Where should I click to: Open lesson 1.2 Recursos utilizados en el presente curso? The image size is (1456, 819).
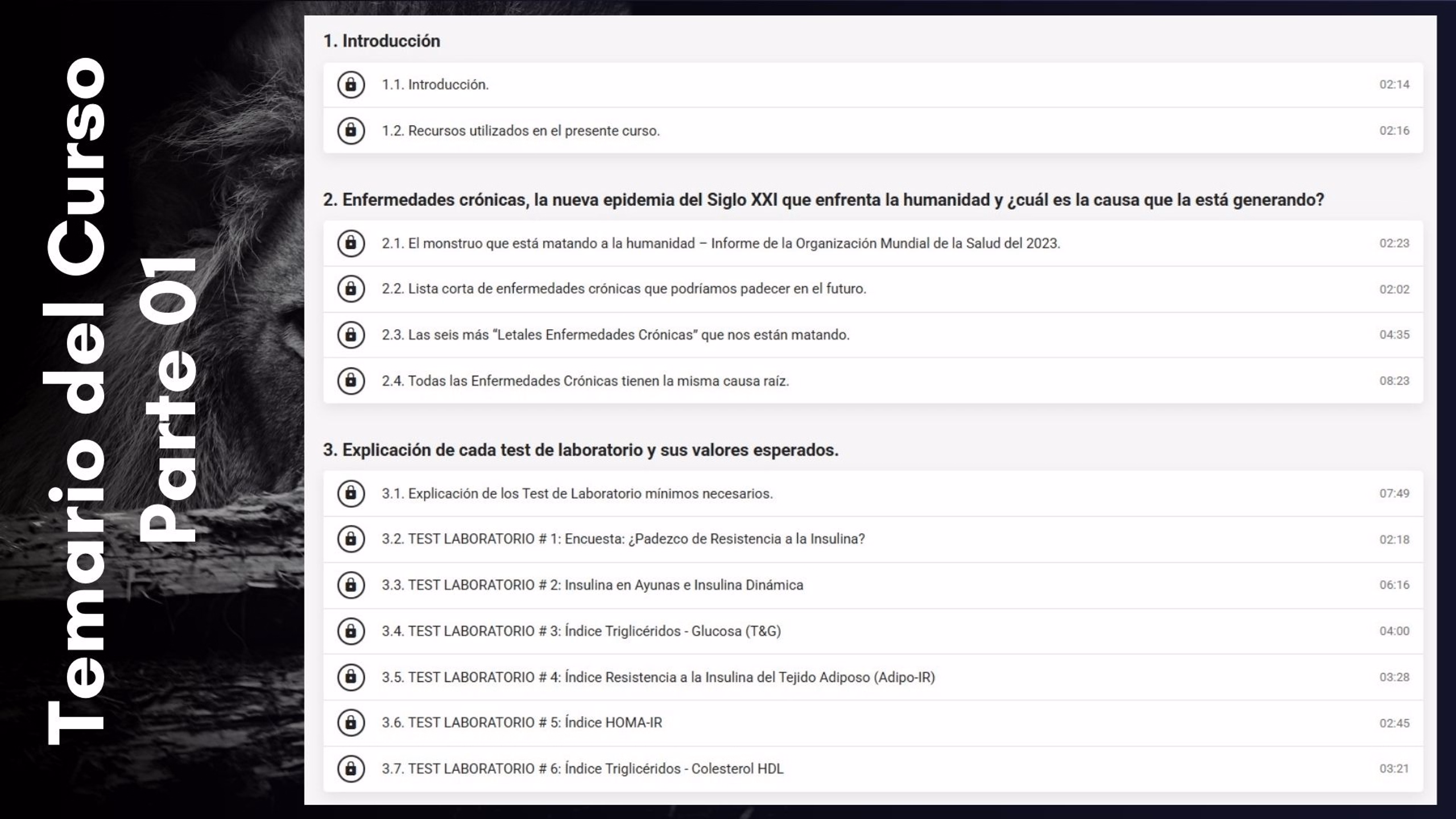coord(873,130)
